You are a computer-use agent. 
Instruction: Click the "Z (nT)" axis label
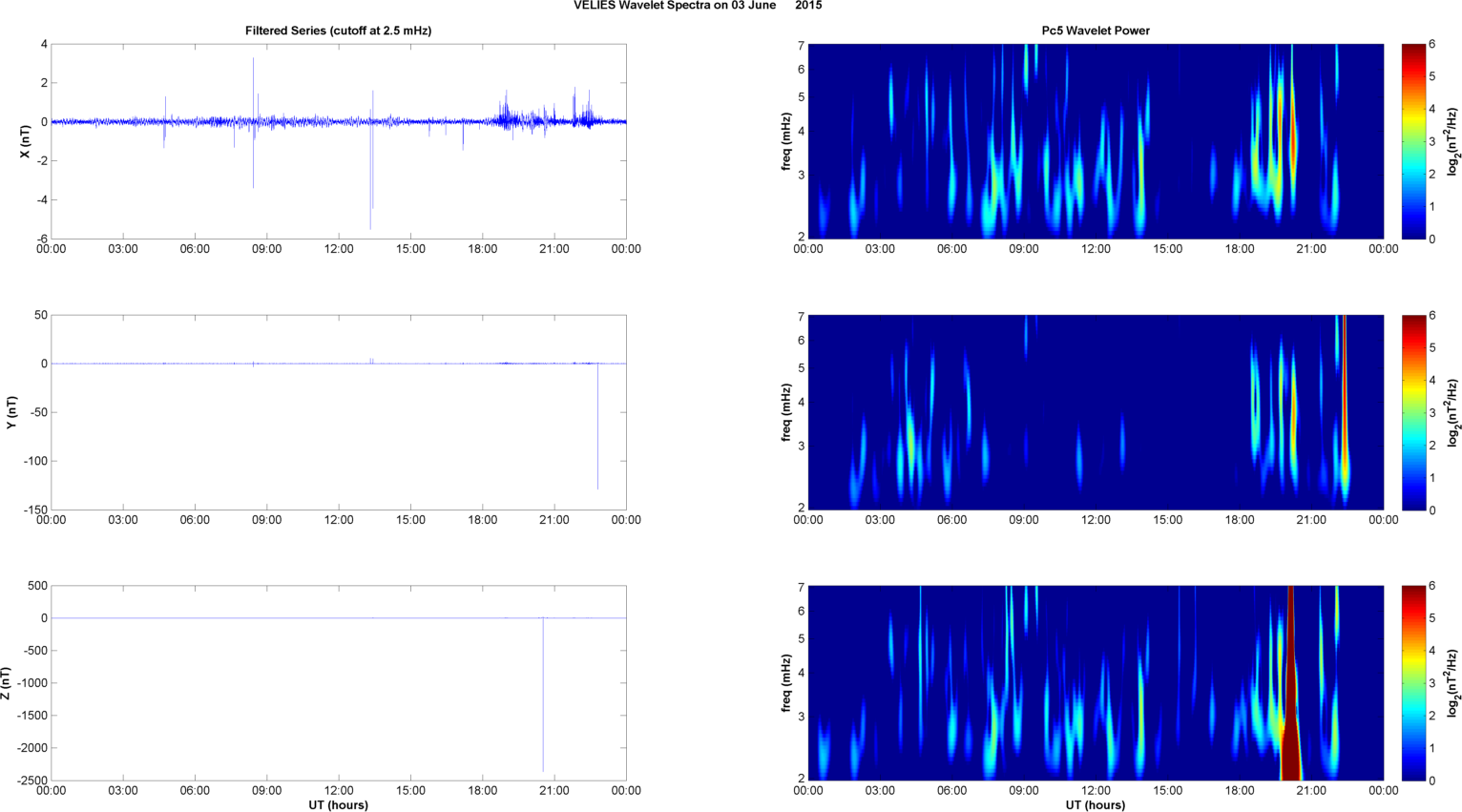(6, 683)
